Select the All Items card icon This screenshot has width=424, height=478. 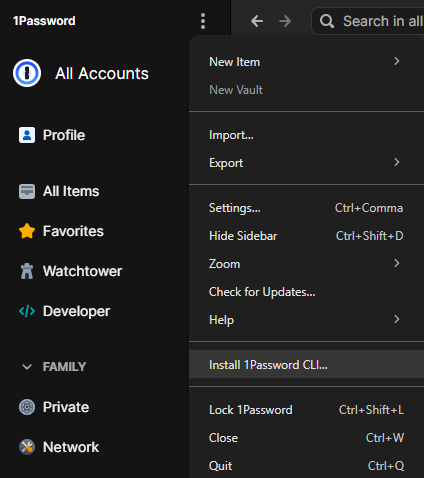tap(27, 191)
